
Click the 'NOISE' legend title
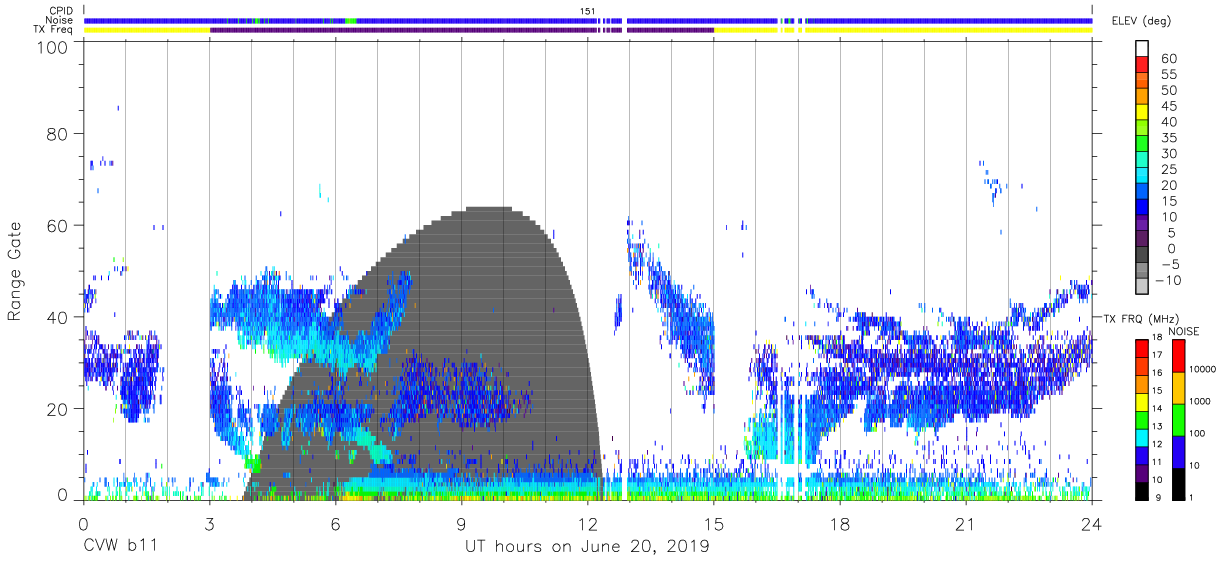click(1183, 331)
